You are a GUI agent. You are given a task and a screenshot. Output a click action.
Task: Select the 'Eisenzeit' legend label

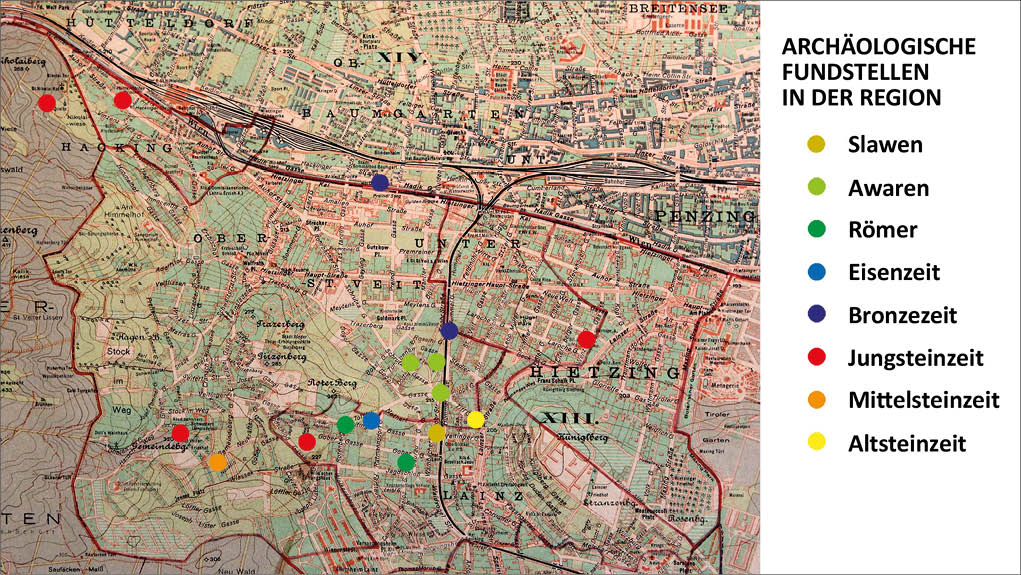(893, 272)
